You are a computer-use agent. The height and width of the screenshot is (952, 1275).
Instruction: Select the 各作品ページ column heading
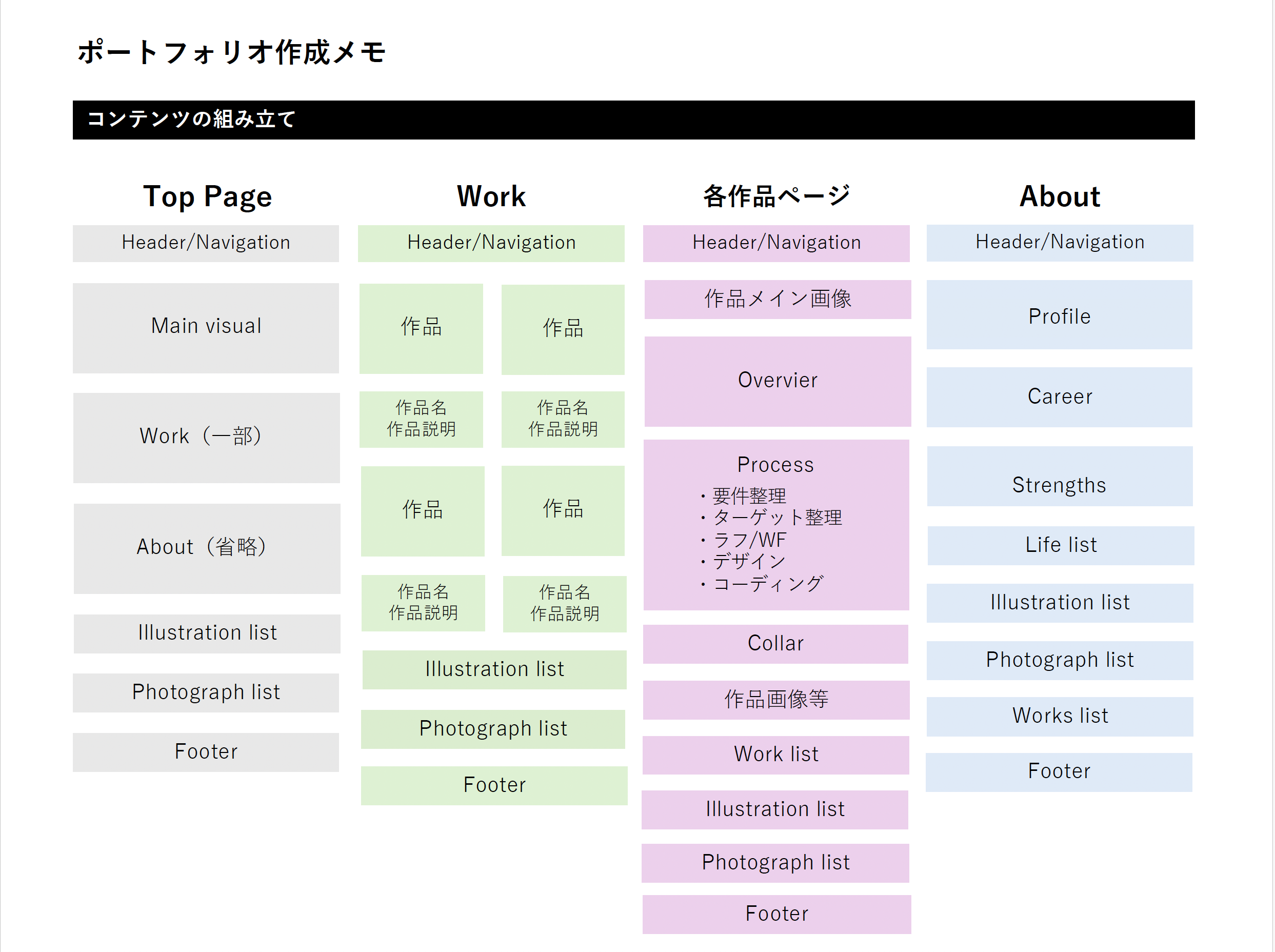click(775, 196)
